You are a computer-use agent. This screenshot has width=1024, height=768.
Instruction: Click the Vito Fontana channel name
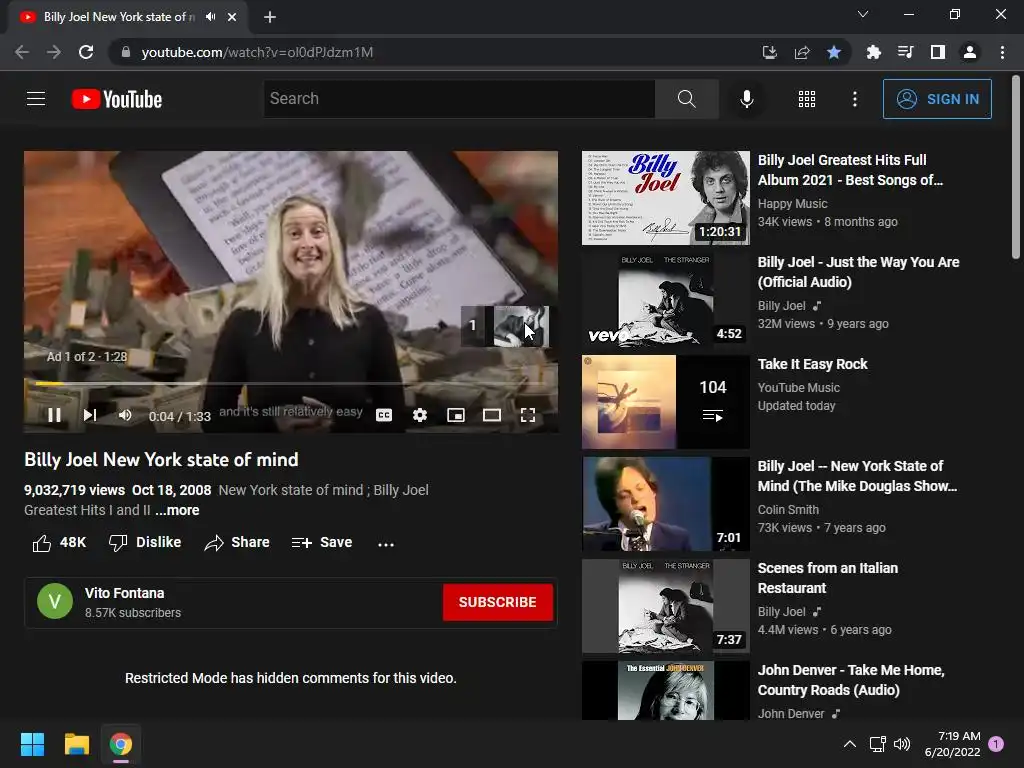pos(125,593)
